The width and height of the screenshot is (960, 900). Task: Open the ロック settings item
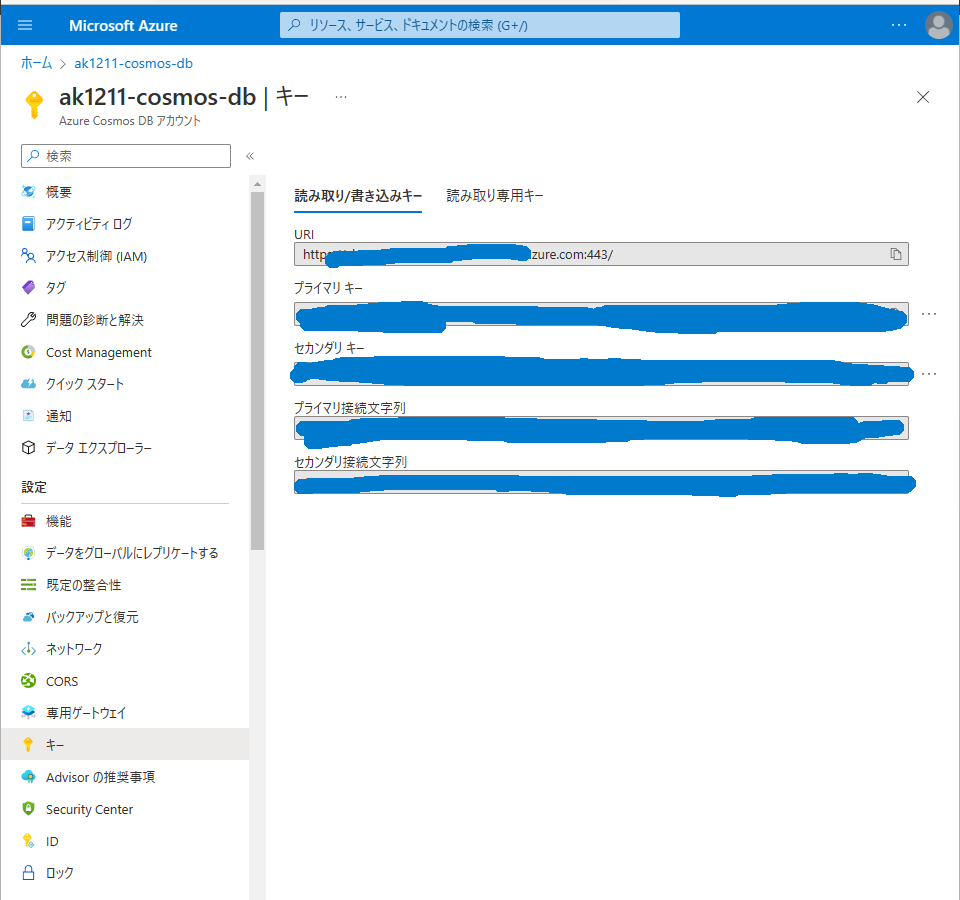pos(59,873)
